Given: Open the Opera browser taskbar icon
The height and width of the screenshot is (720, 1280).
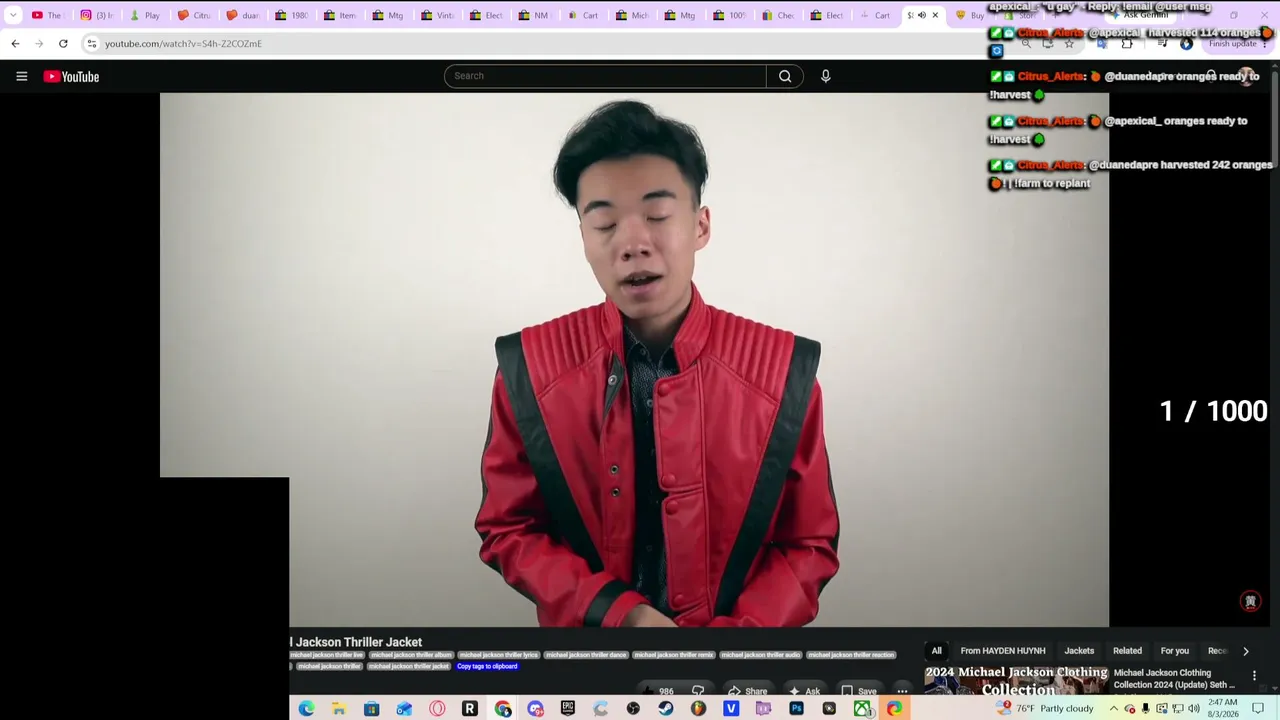Looking at the screenshot, I should pos(437,709).
